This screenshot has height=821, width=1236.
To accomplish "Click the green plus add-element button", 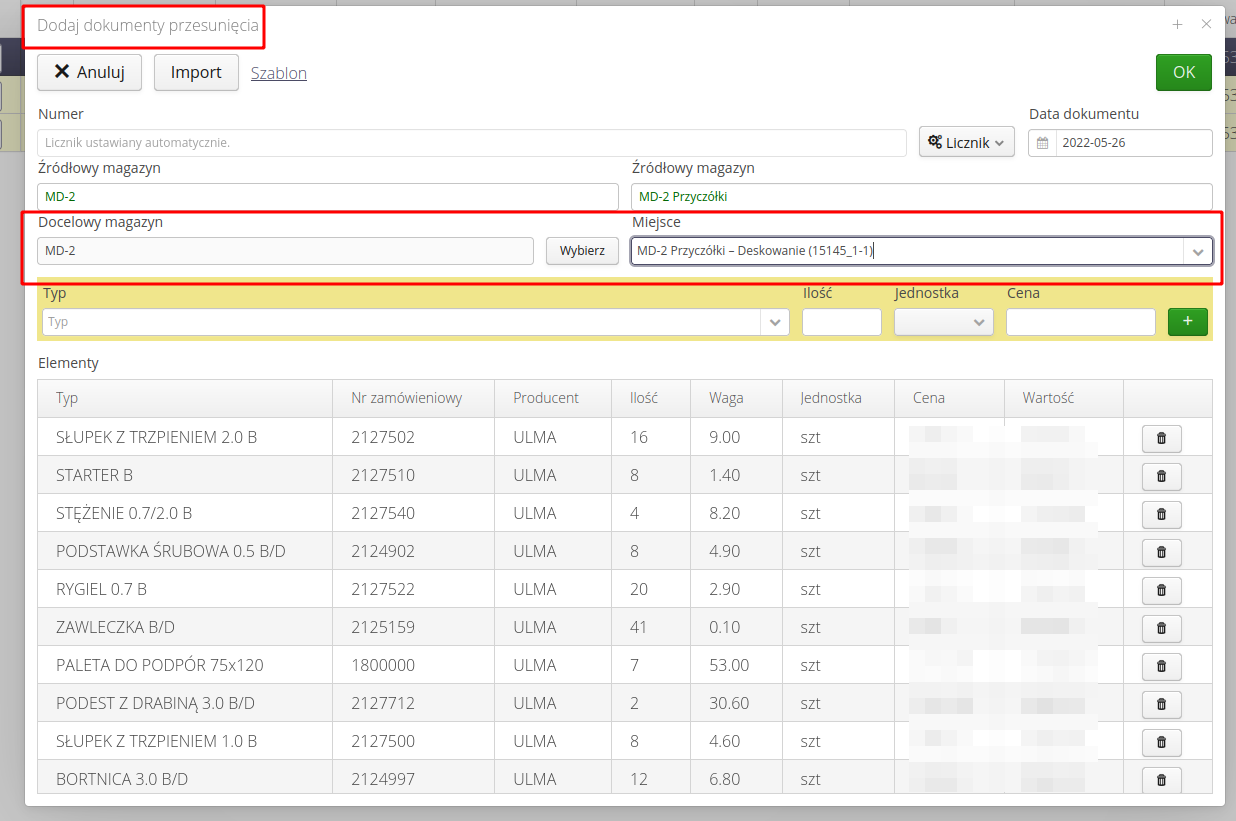I will (x=1187, y=322).
